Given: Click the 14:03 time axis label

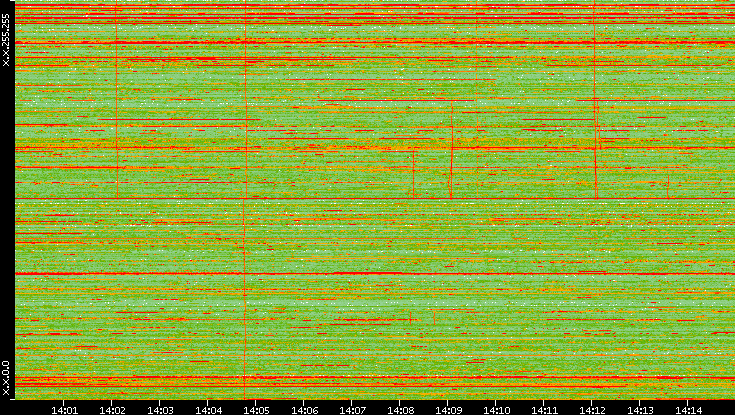Looking at the screenshot, I should [160, 410].
